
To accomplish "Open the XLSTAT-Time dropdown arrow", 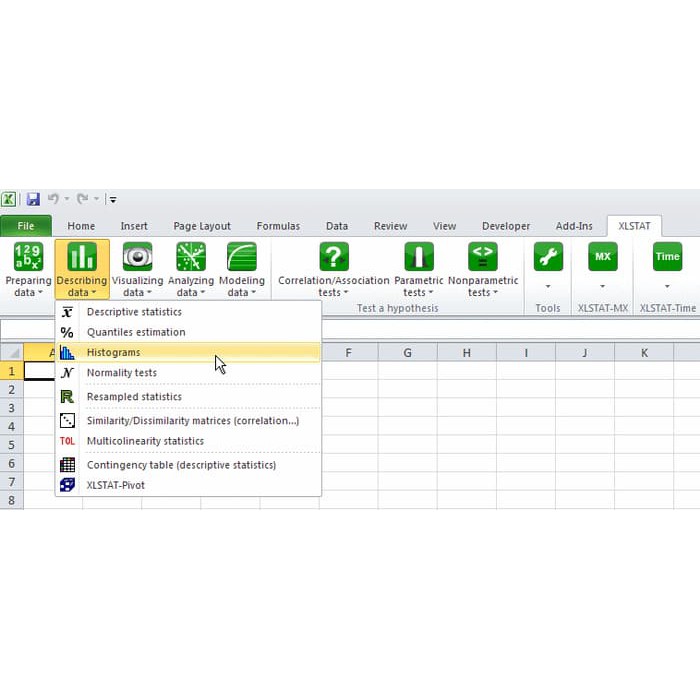I will pyautogui.click(x=667, y=286).
